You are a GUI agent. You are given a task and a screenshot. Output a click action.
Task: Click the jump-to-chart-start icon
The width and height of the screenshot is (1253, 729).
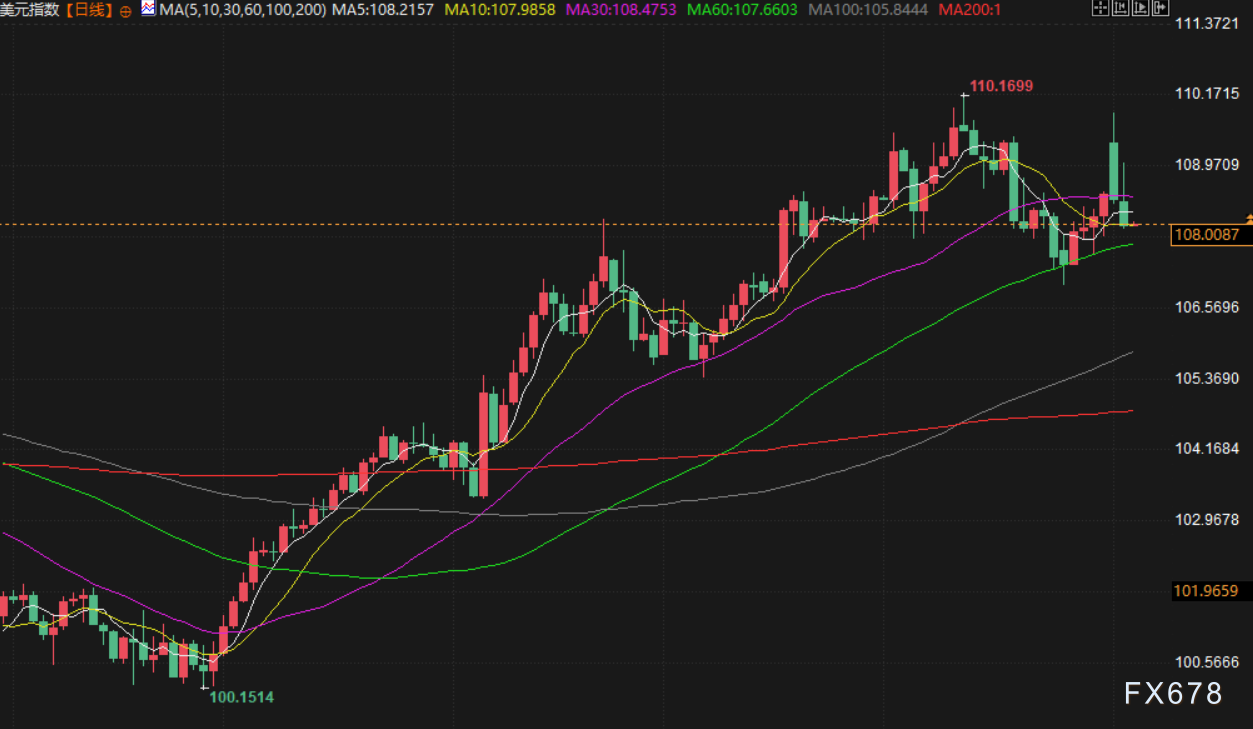[1120, 9]
